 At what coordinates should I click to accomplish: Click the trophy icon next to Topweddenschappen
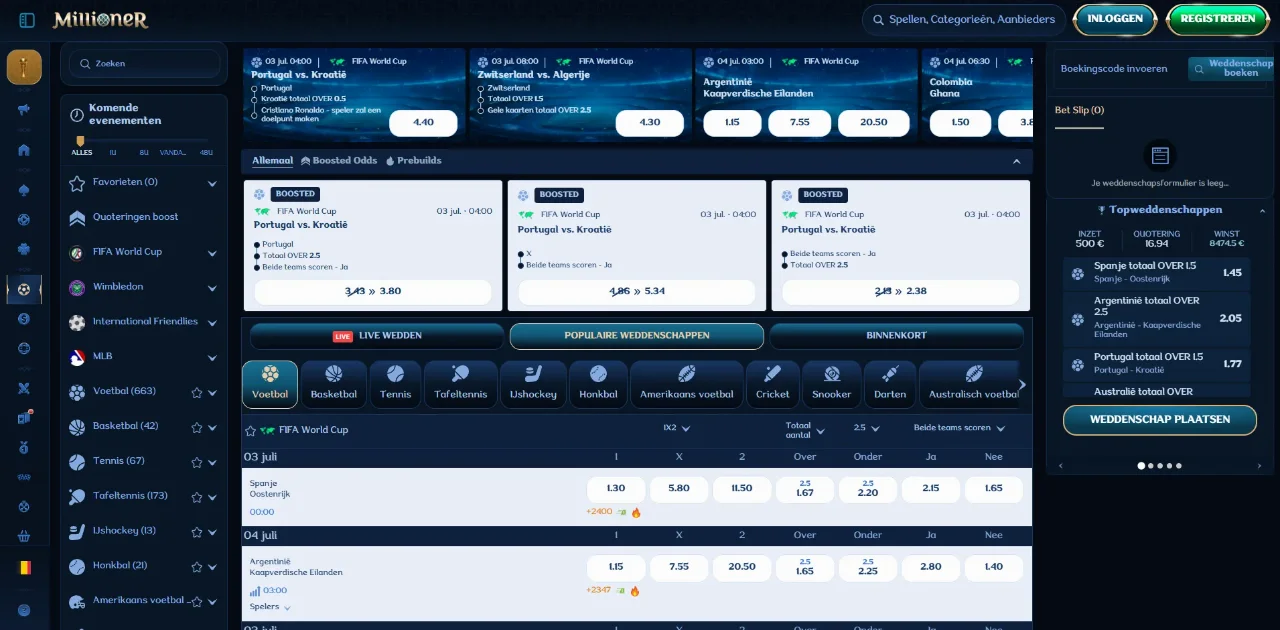(x=1102, y=210)
